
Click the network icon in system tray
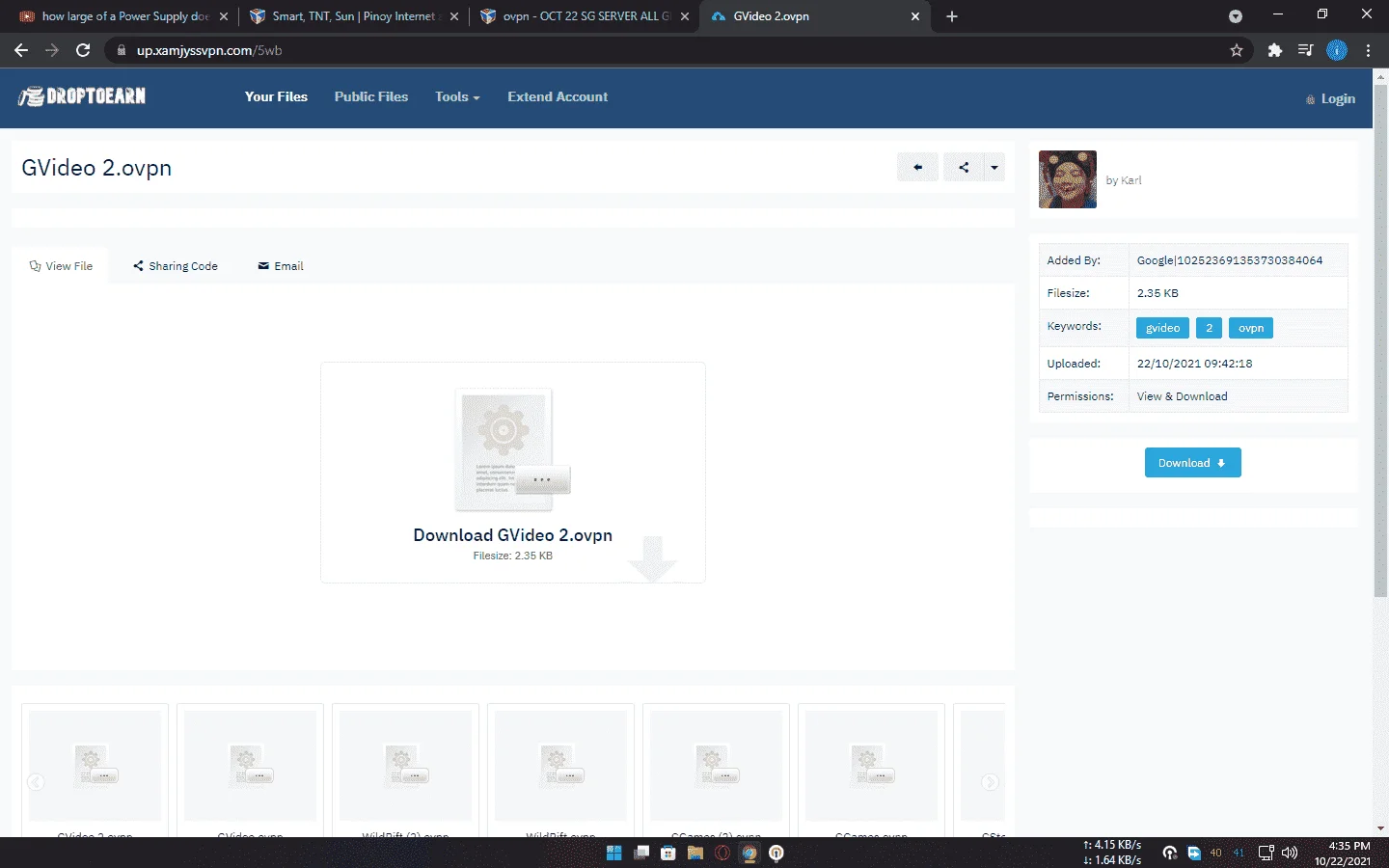coord(1266,853)
